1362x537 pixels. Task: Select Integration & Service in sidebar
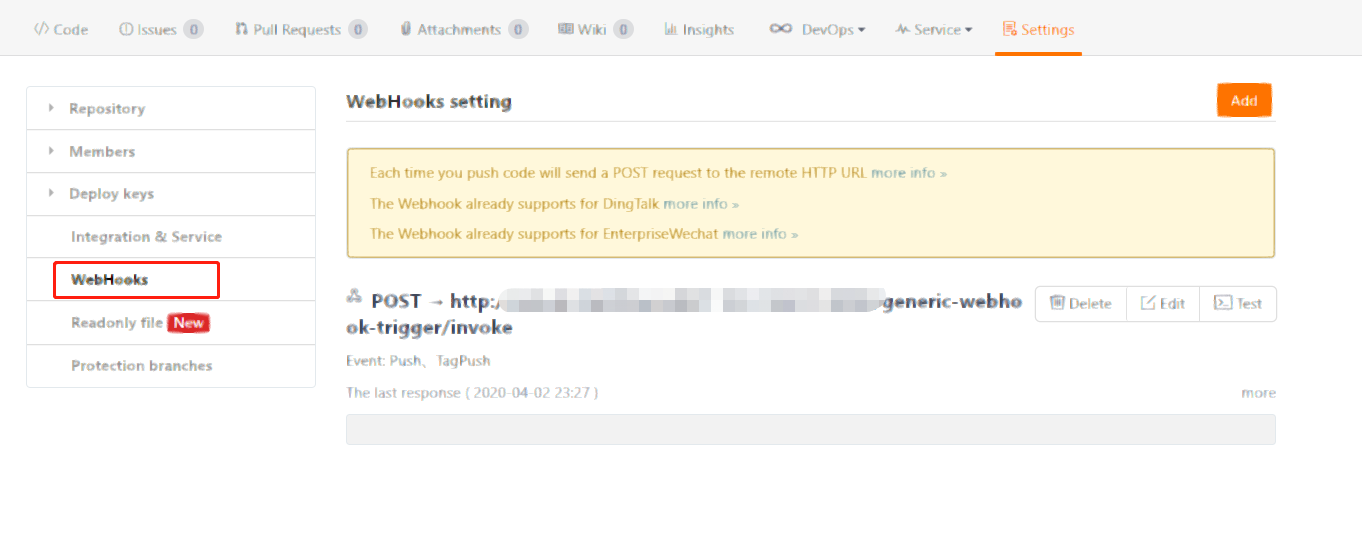coord(146,237)
